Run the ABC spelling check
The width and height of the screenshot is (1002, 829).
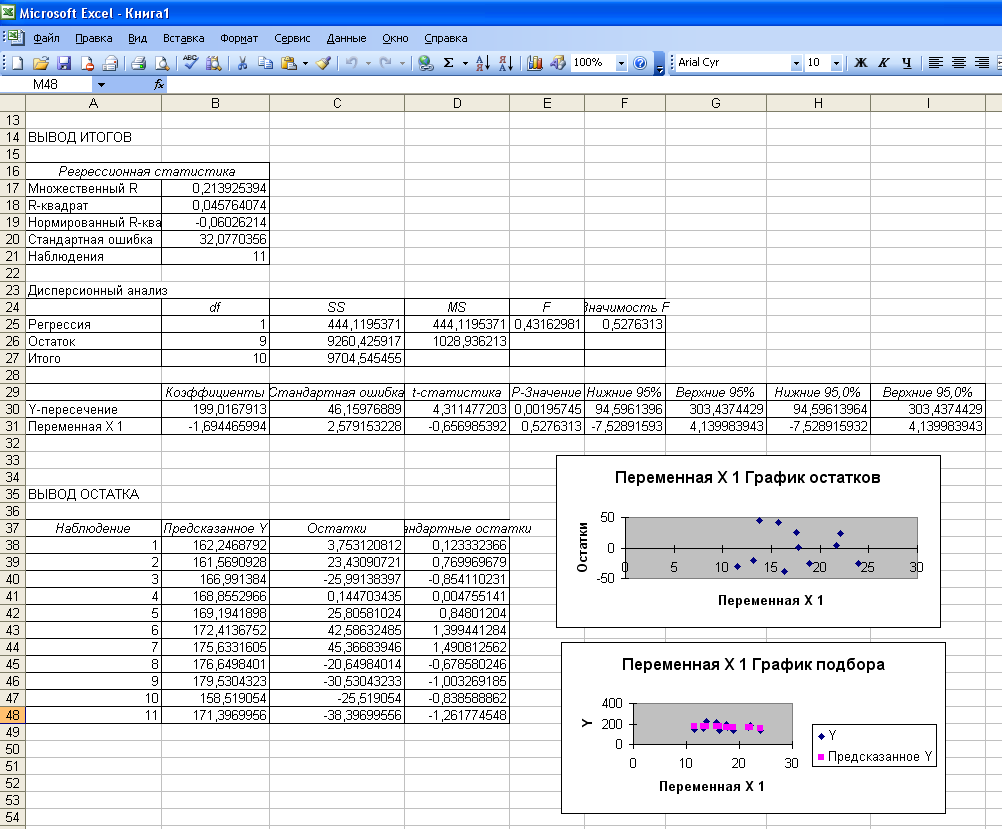point(190,63)
